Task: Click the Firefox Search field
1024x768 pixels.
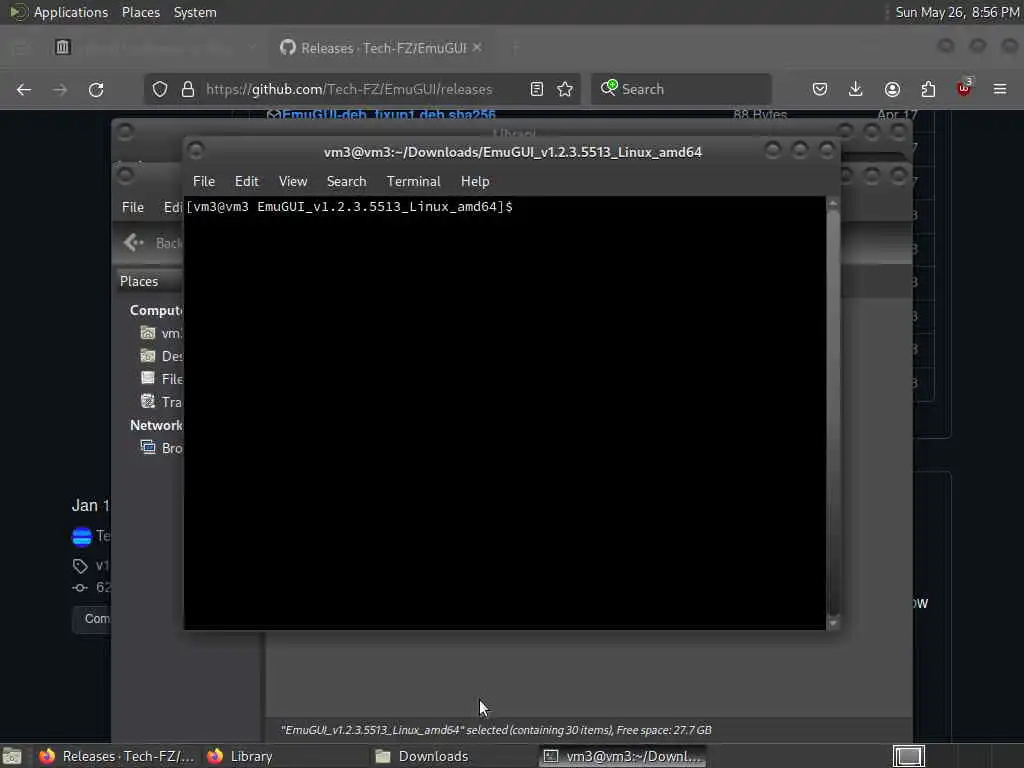Action: 681,89
